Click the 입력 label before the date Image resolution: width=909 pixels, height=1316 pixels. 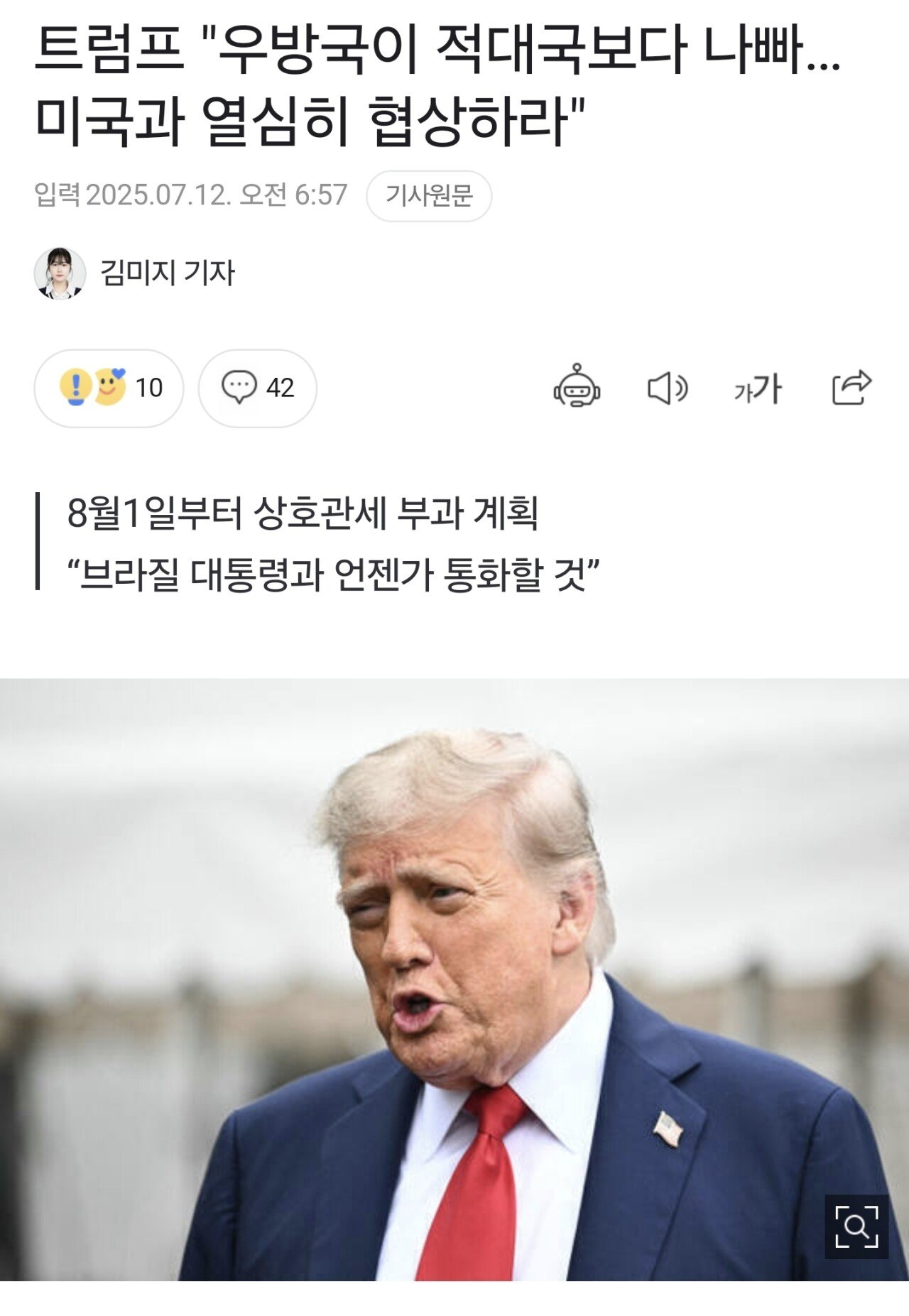pyautogui.click(x=57, y=195)
